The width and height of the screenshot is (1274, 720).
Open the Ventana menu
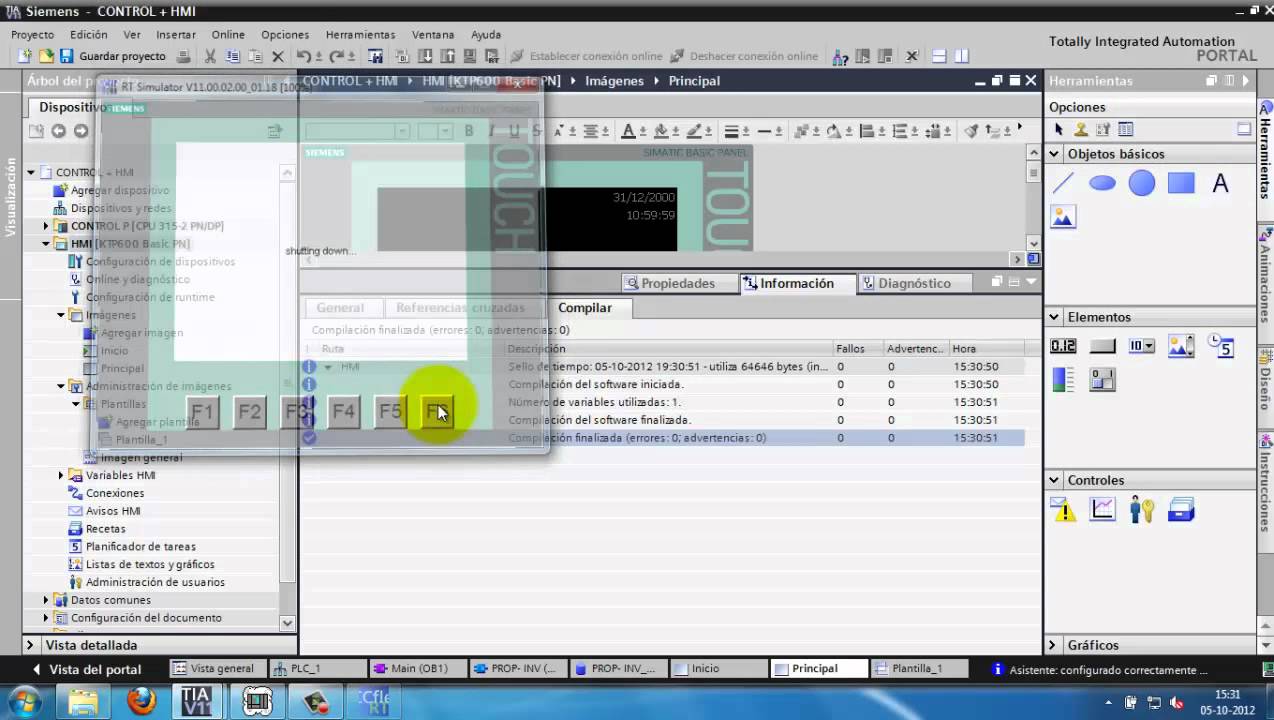point(433,34)
